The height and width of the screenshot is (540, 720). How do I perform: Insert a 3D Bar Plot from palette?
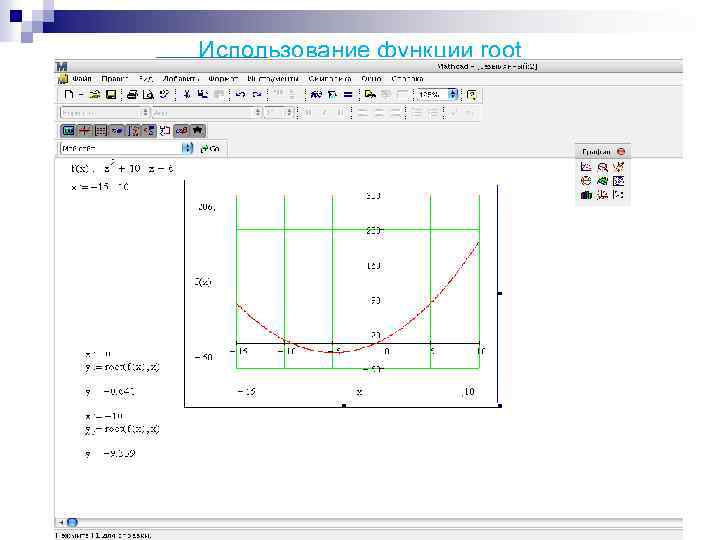coord(586,195)
